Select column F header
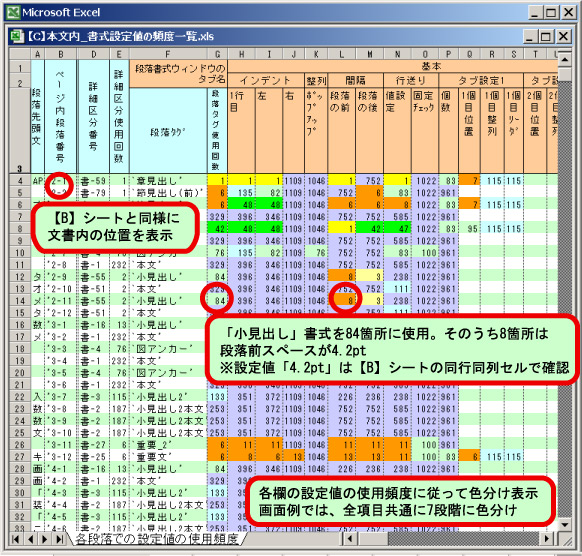 pyautogui.click(x=168, y=54)
